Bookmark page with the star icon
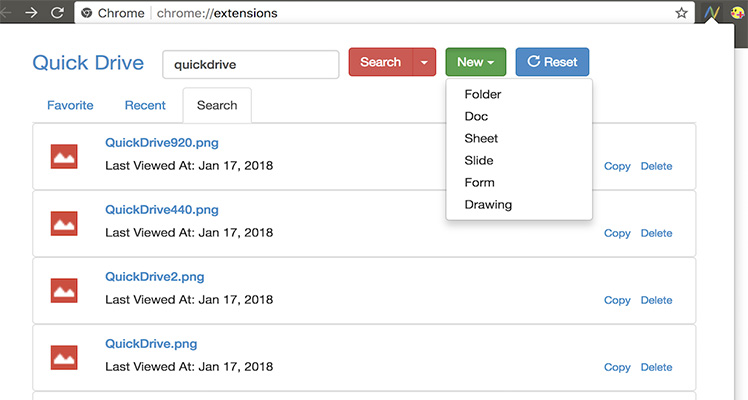Viewport: 748px width, 400px height. point(682,13)
